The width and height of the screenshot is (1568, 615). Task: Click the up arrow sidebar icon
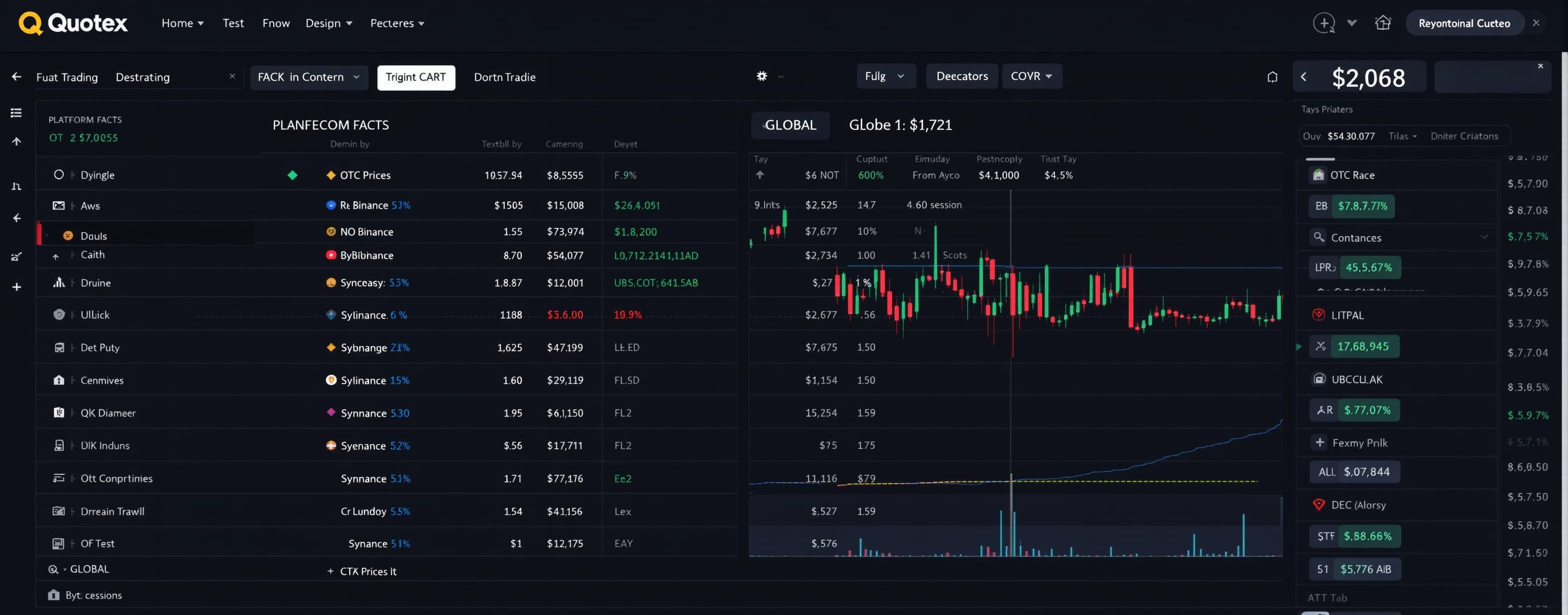tap(16, 141)
